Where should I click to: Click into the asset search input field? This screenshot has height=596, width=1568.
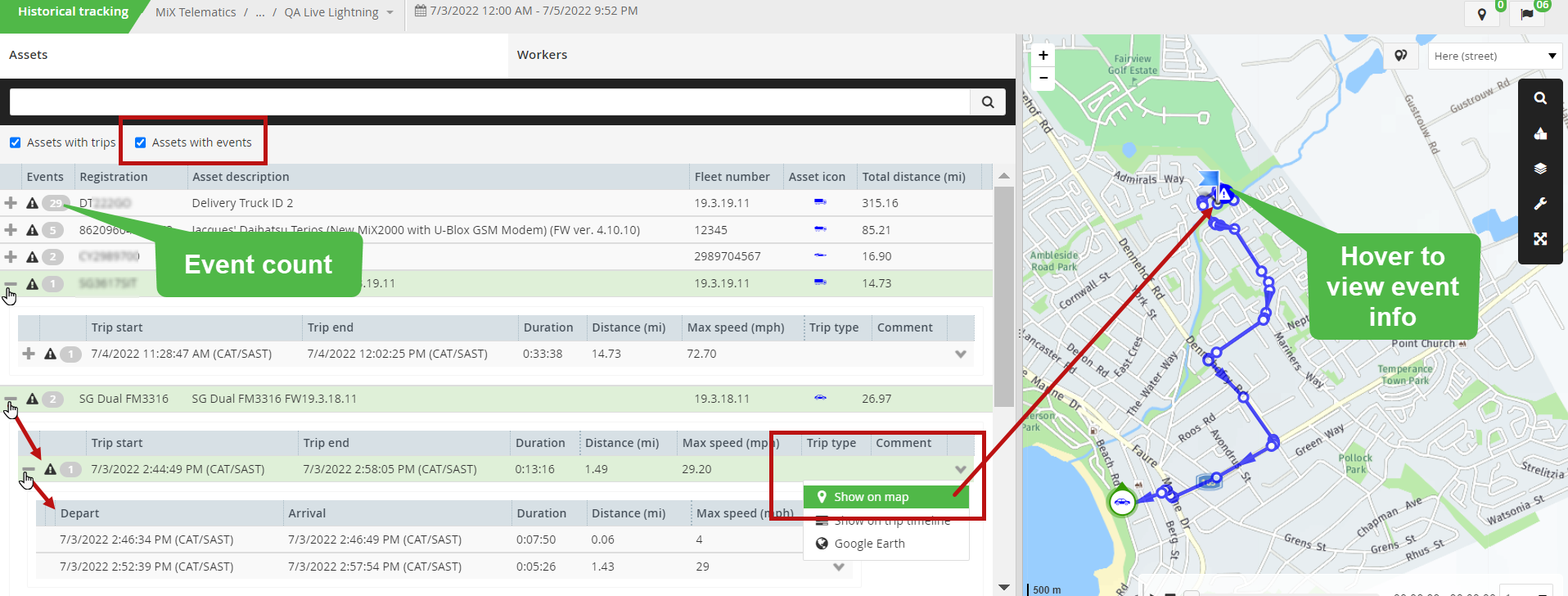point(489,102)
